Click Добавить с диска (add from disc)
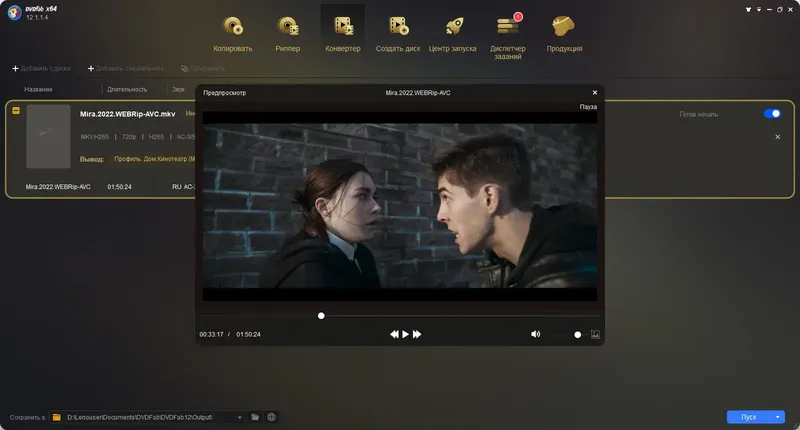Viewport: 800px width, 430px height. [41, 68]
